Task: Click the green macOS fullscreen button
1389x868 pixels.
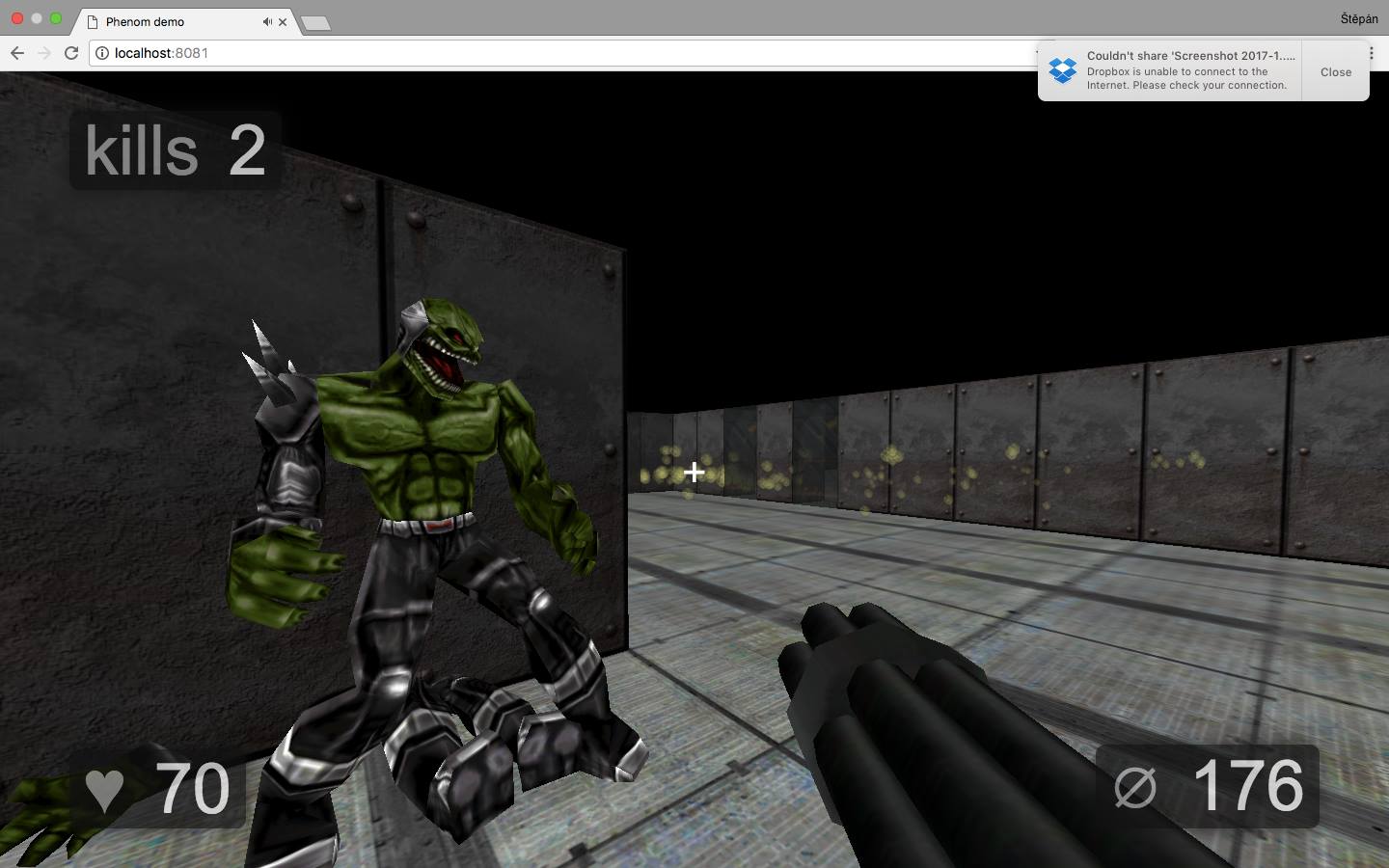Action: [x=56, y=18]
